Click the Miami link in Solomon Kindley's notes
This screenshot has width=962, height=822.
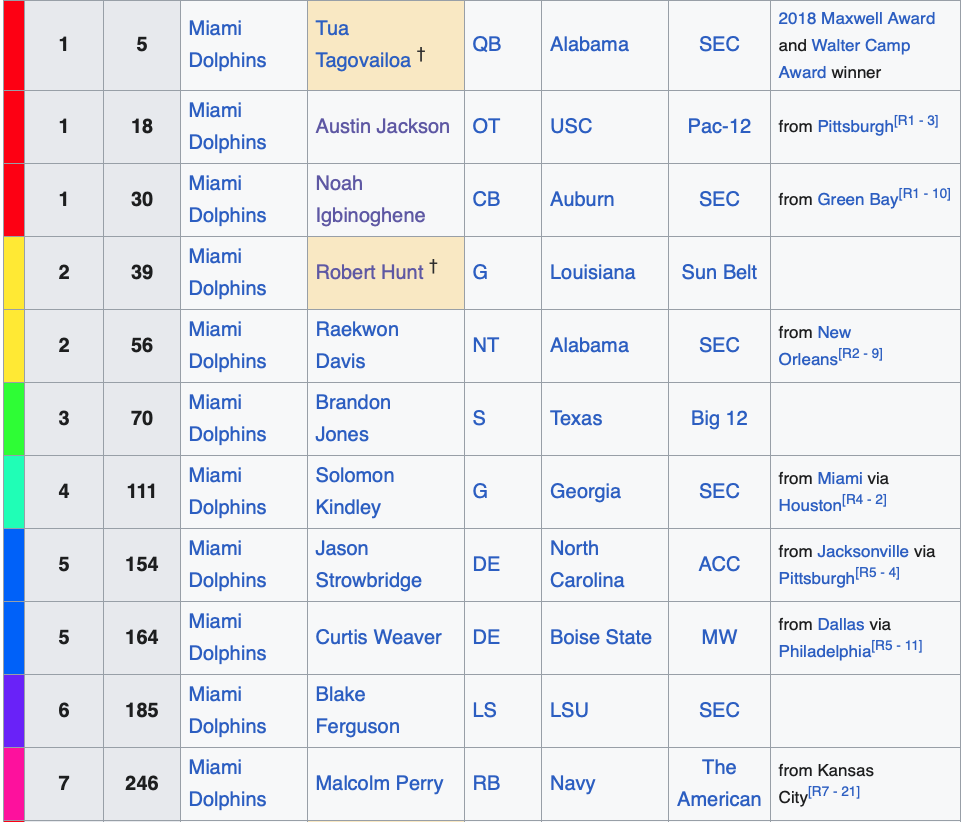(x=841, y=478)
